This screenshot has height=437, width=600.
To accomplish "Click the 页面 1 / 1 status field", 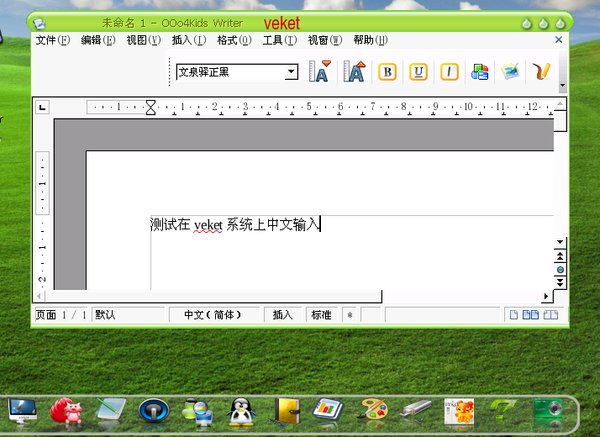I will click(x=62, y=315).
